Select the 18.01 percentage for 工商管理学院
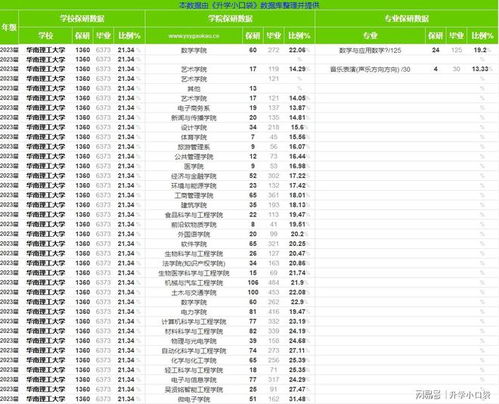Viewport: 499px width, 404px height. point(297,195)
